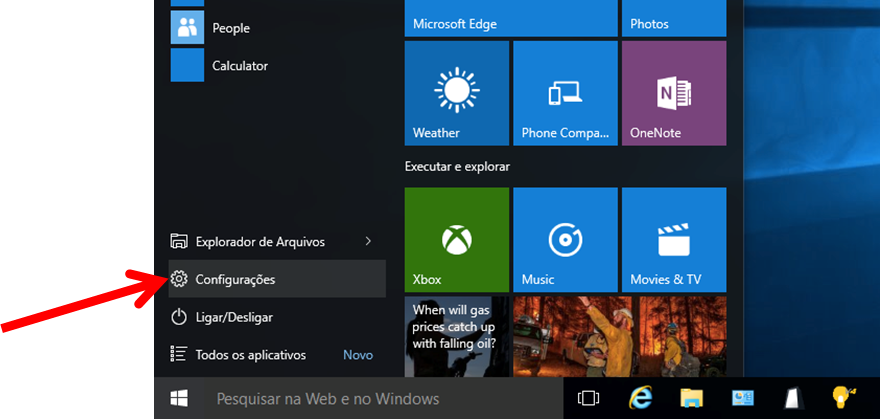This screenshot has width=880, height=419.
Task: Open the white sheet app on the taskbar
Action: [794, 398]
